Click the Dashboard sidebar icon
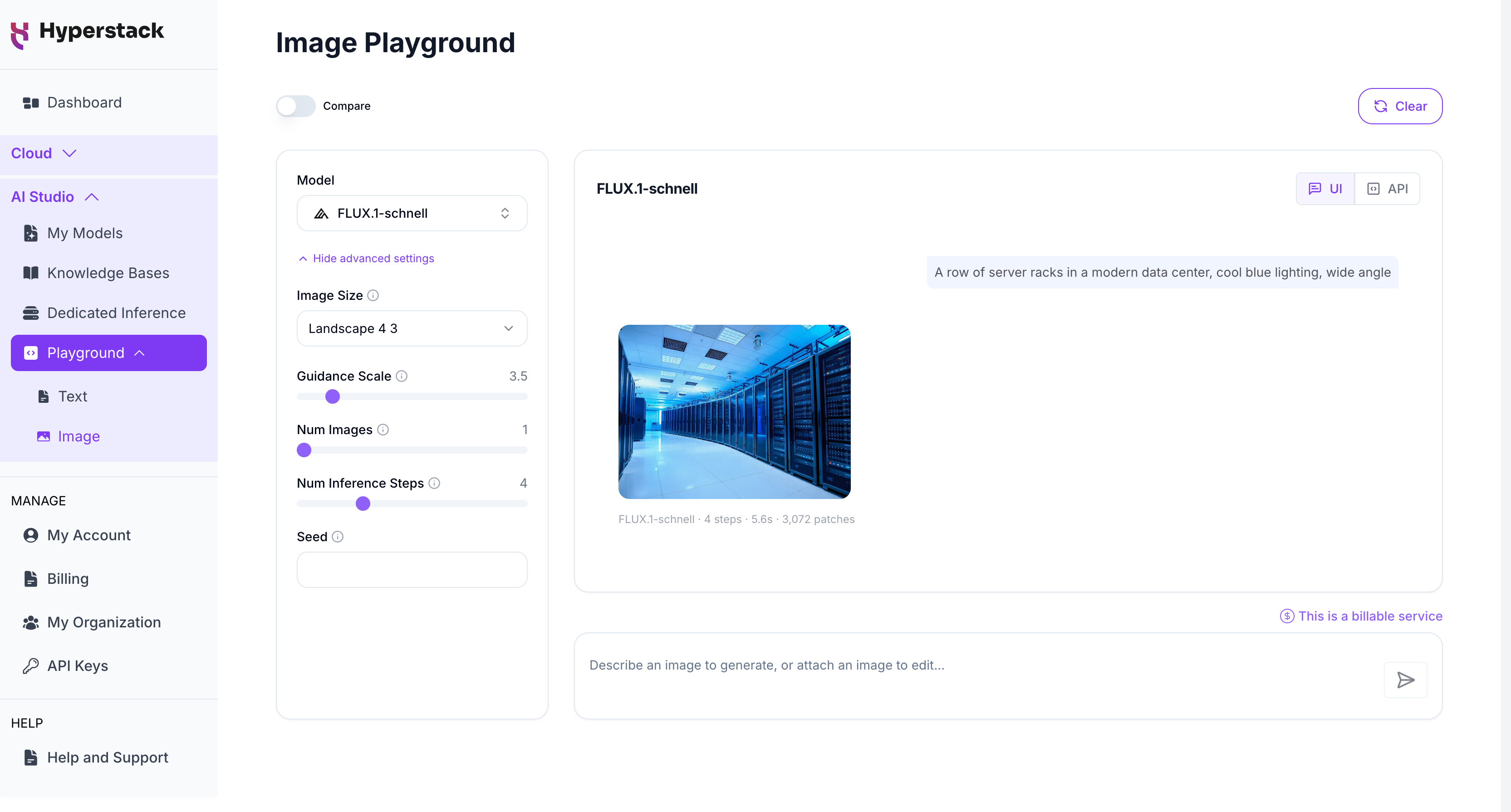 (30, 103)
